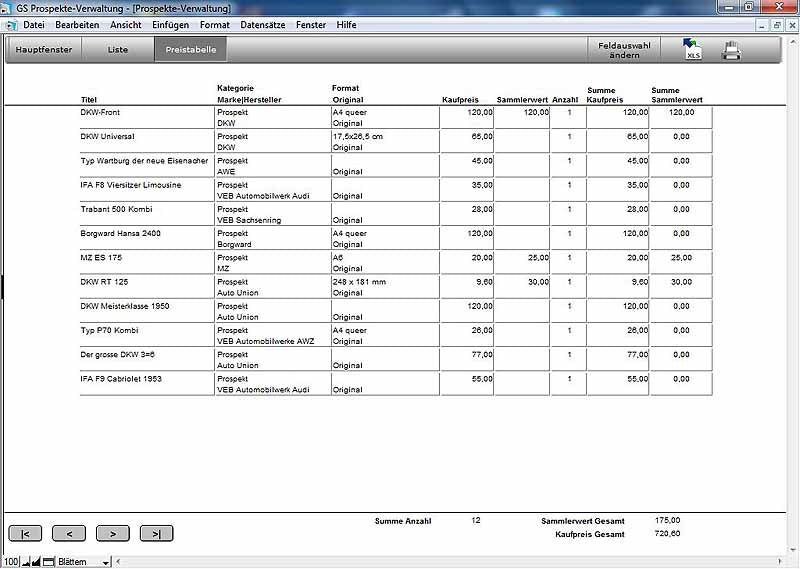Select the MZ ES 175 title
800x569 pixels.
[101, 258]
